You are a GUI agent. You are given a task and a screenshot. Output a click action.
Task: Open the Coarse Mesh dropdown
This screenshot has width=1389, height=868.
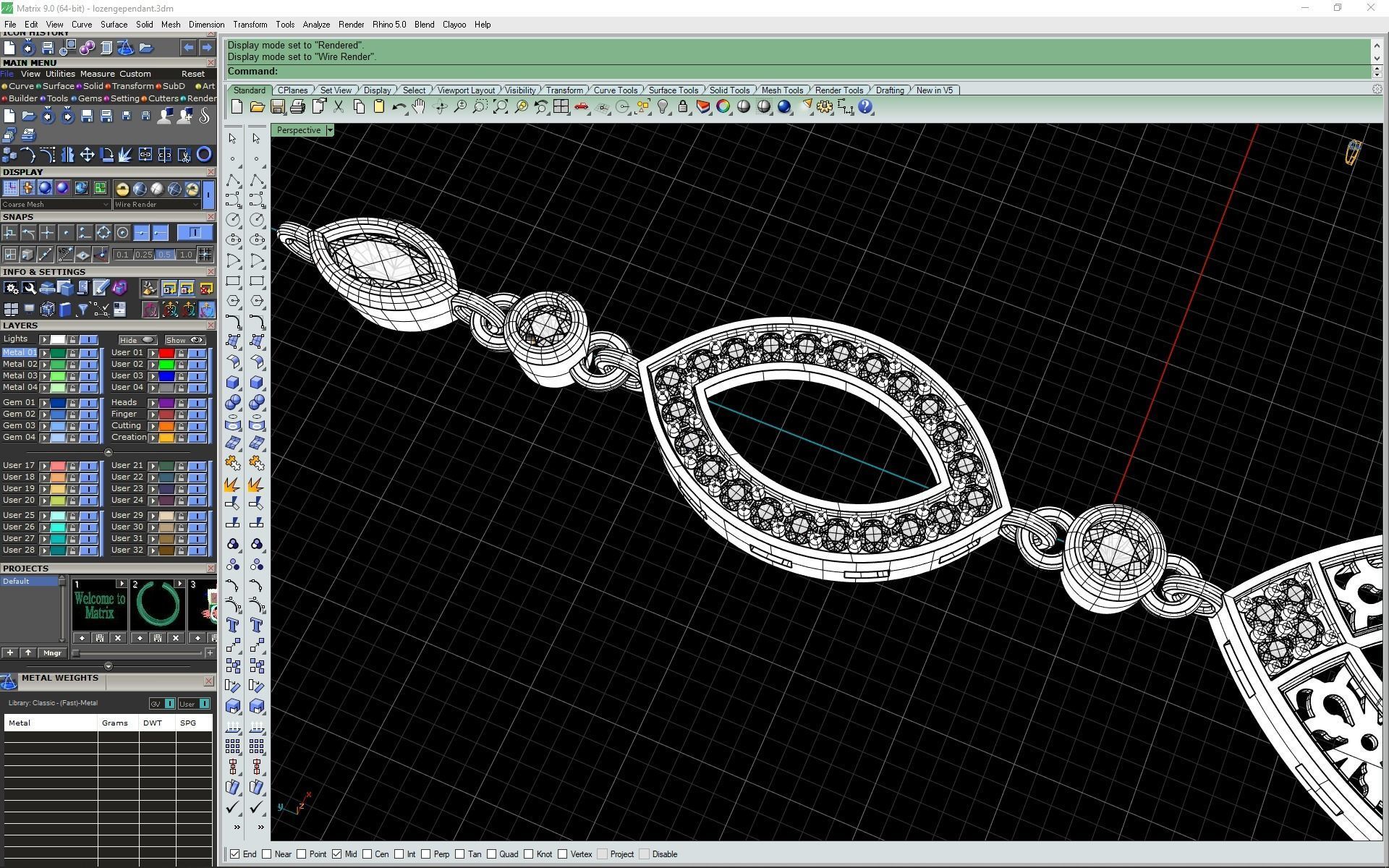56,205
